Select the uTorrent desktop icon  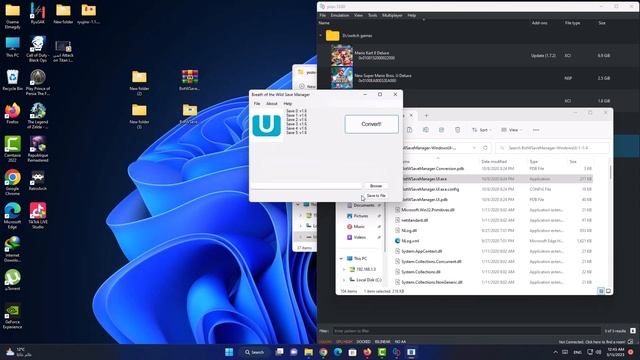[x=12, y=280]
